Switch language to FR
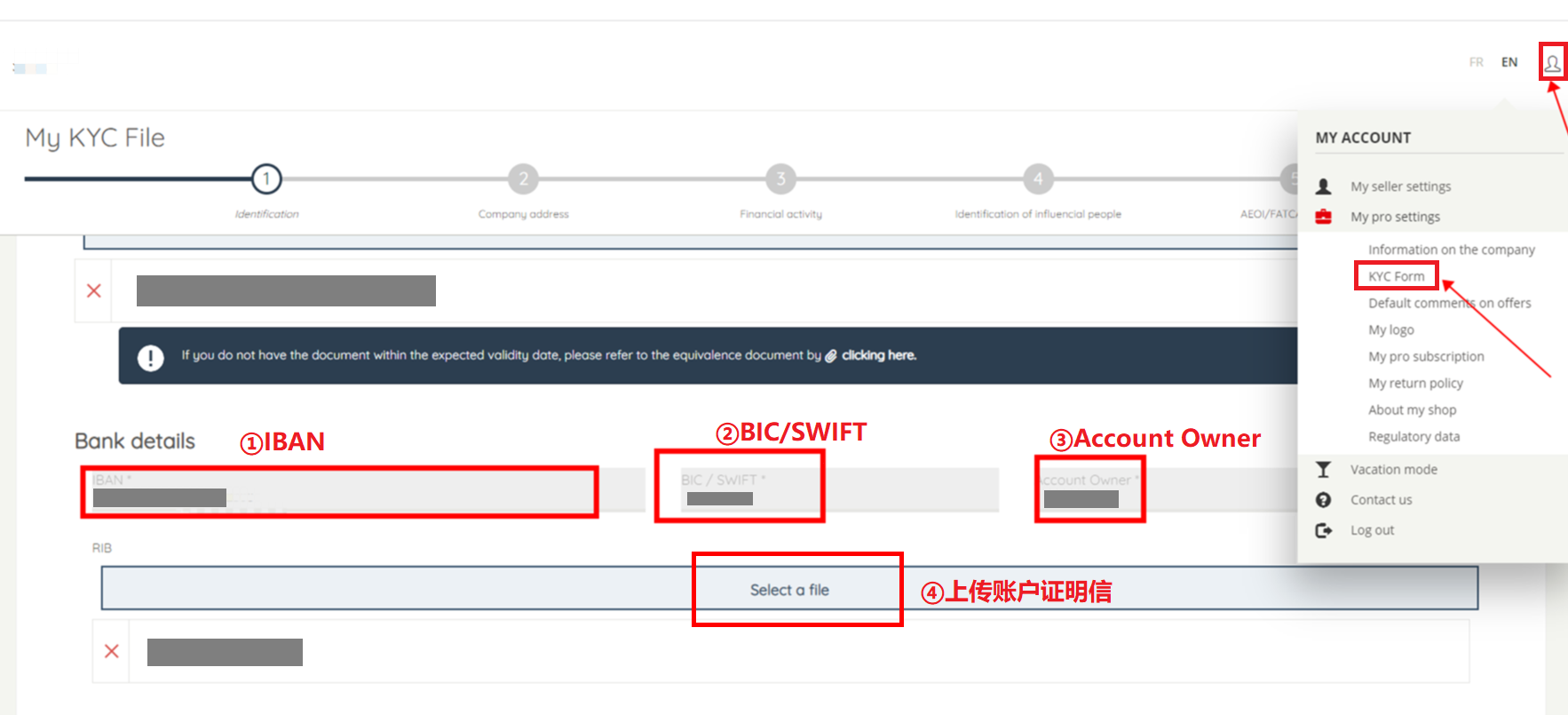Screen dimensions: 1568x715 [1476, 62]
